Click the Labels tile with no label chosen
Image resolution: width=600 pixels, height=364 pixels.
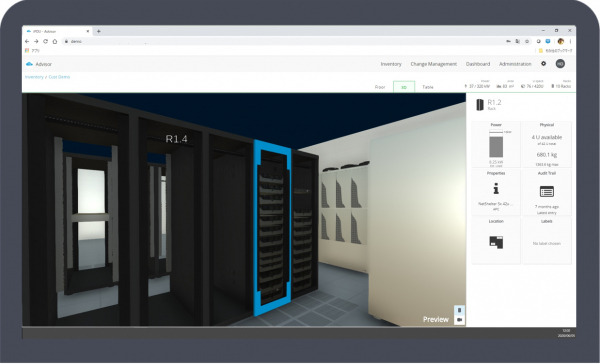(546, 241)
